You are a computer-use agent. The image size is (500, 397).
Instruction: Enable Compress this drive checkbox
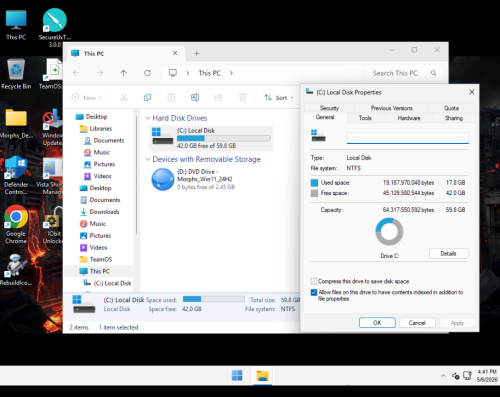pyautogui.click(x=314, y=281)
